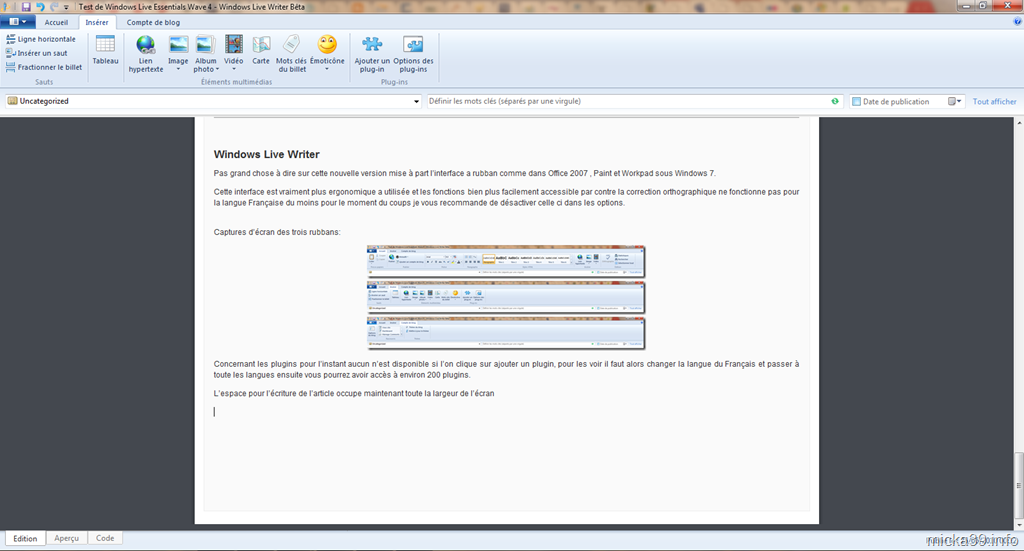Click the Windows Live Writer heading text

pos(266,155)
